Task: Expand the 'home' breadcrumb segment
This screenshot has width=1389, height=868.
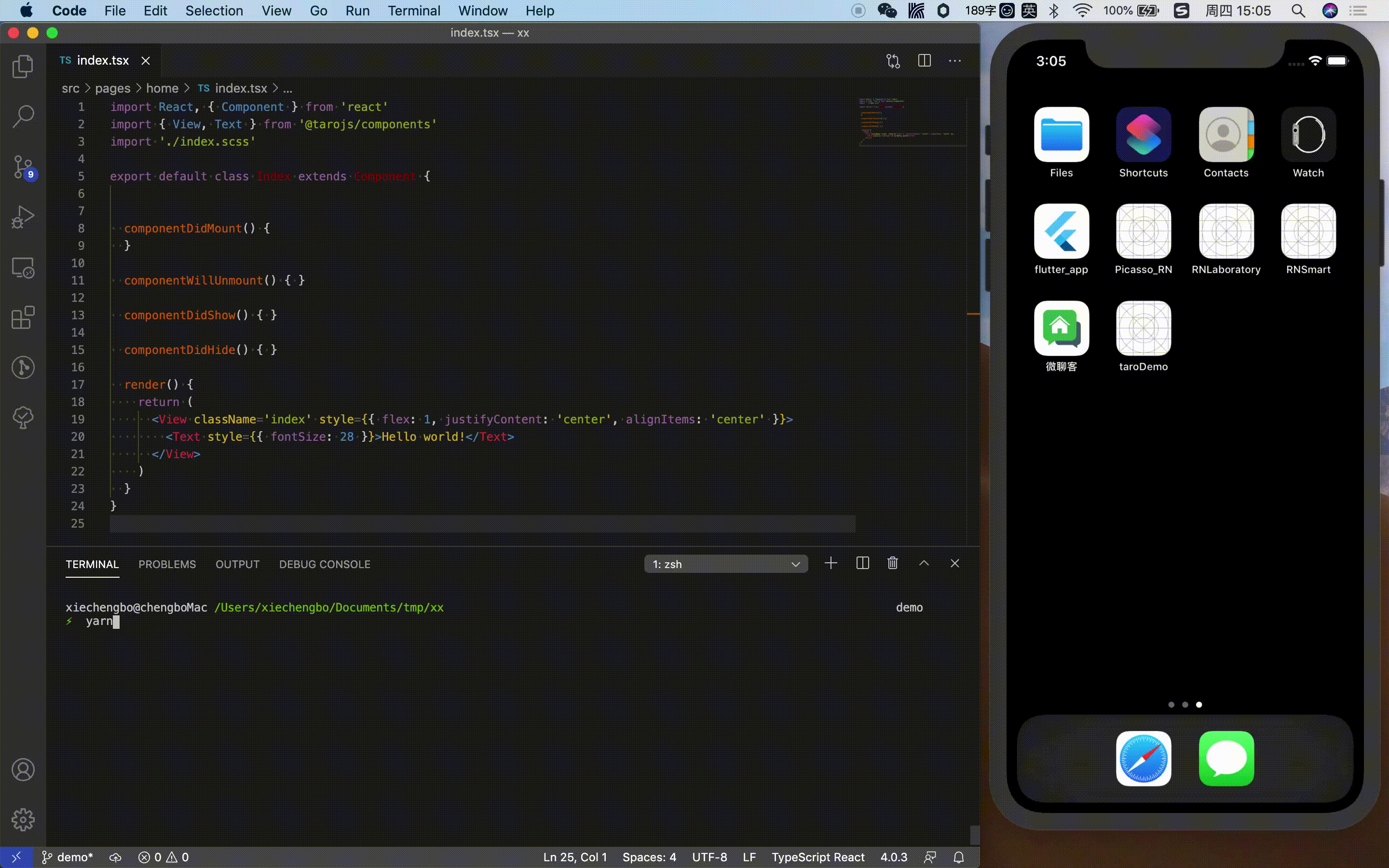Action: click(162, 88)
